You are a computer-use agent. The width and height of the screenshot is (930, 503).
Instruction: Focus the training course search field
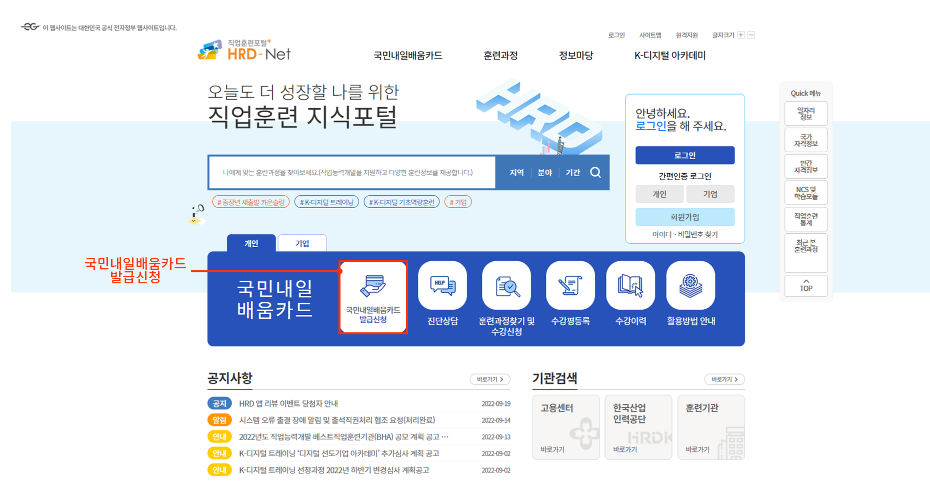tap(352, 173)
